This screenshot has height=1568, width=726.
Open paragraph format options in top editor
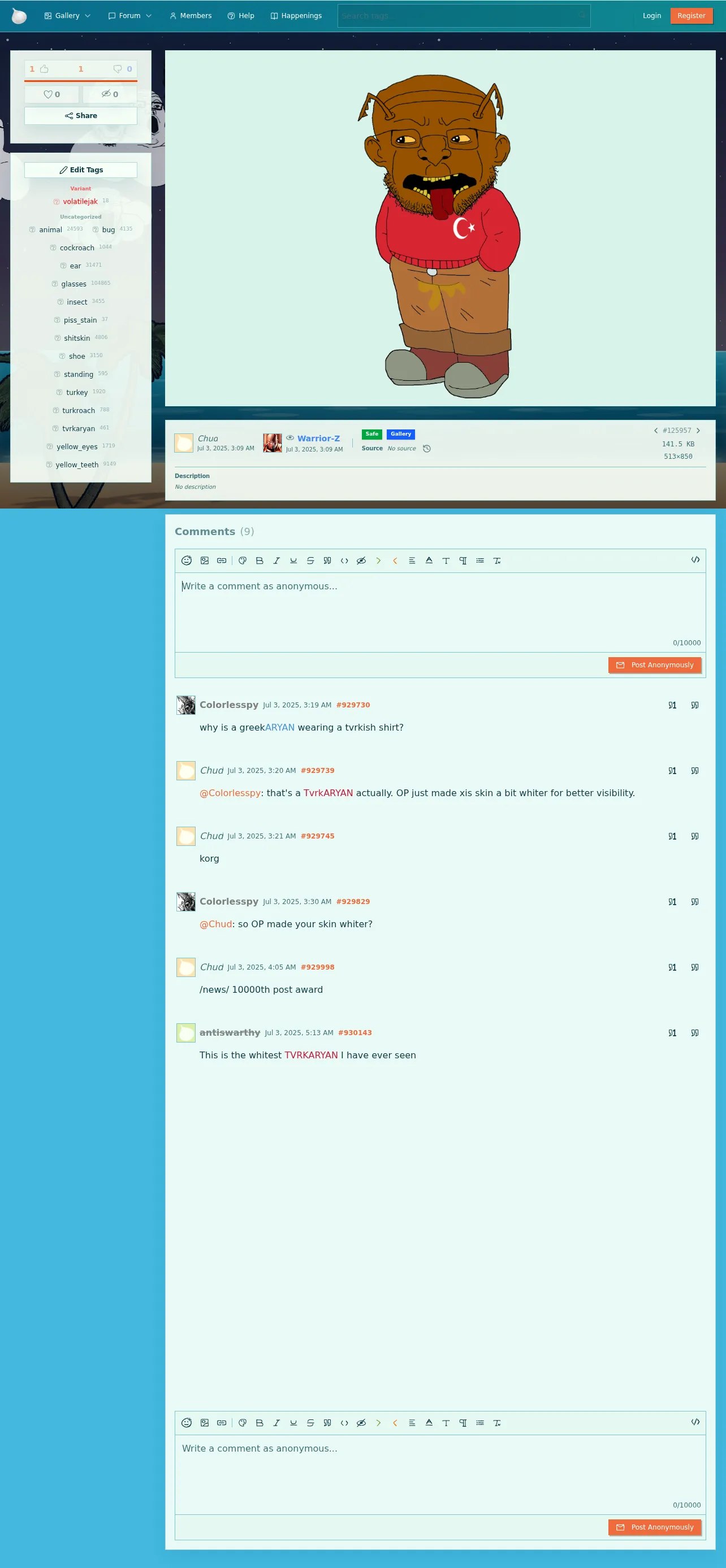463,561
